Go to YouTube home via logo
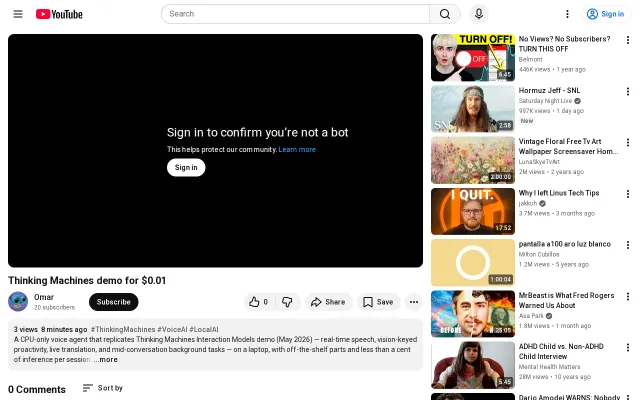Image resolution: width=640 pixels, height=400 pixels. click(x=59, y=14)
